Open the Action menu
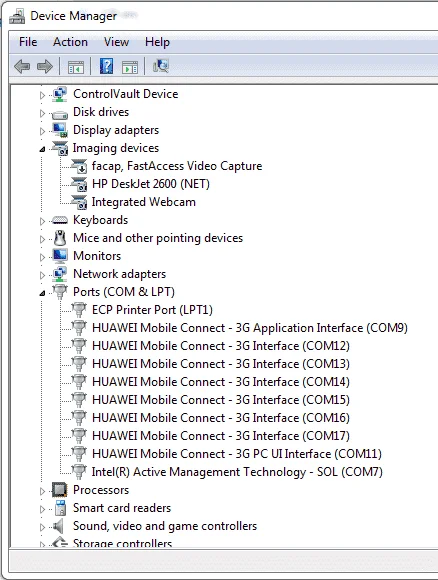The width and height of the screenshot is (438, 580). pos(70,42)
